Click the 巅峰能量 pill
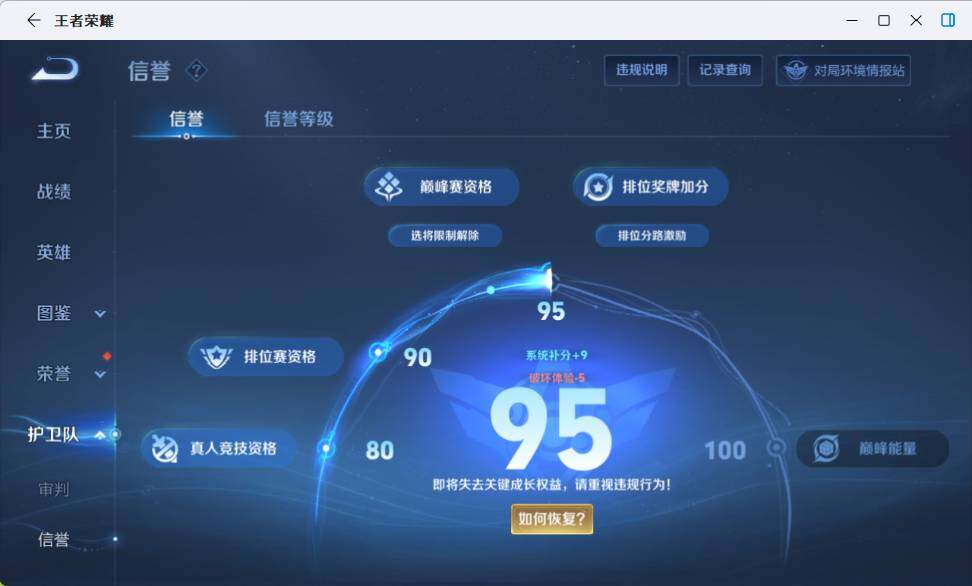This screenshot has width=972, height=586. pyautogui.click(x=872, y=448)
